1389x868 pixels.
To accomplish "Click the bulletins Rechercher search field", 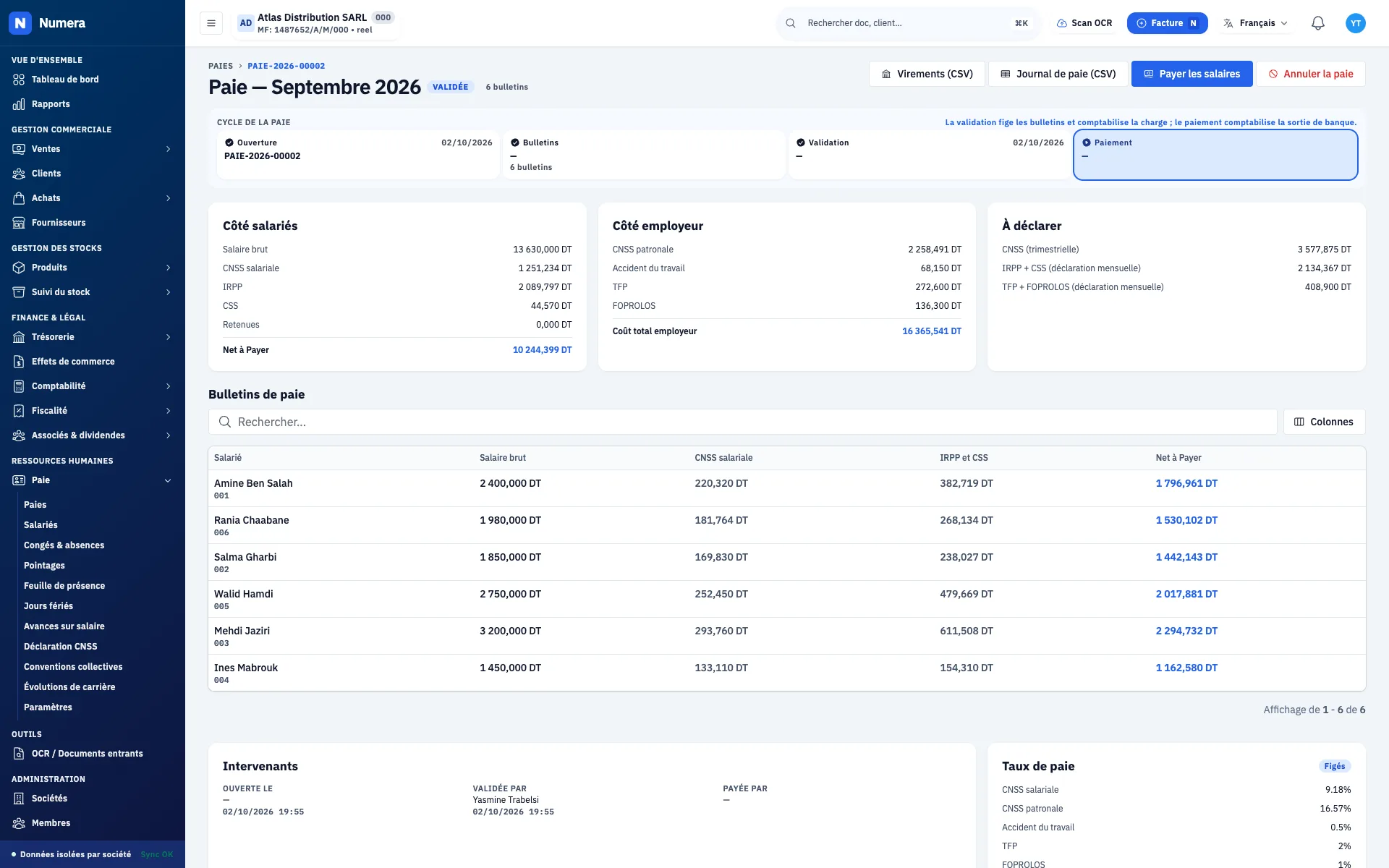I will [742, 422].
